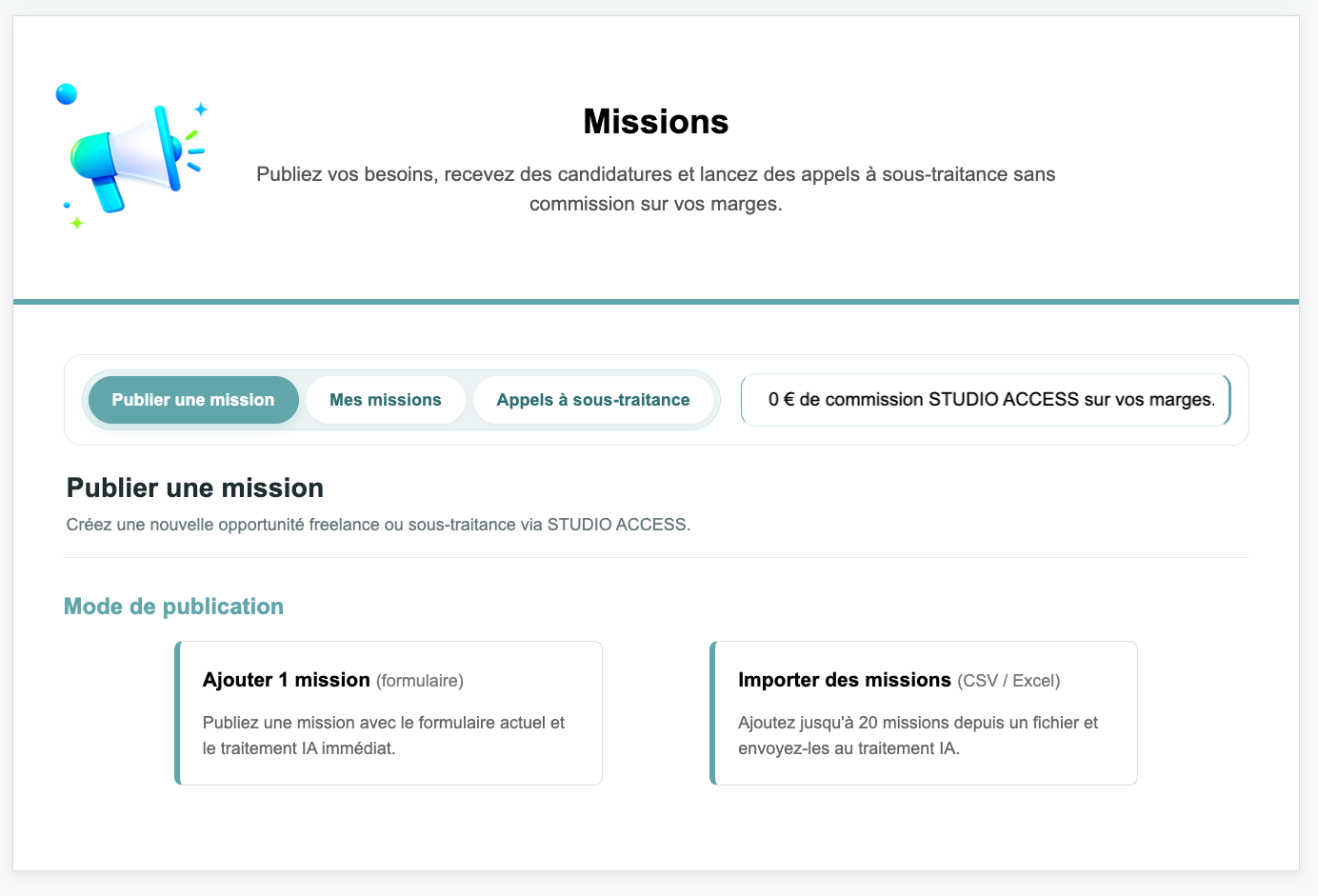Click the green sparkle star below the megaphone
The height and width of the screenshot is (896, 1318).
coord(76,223)
